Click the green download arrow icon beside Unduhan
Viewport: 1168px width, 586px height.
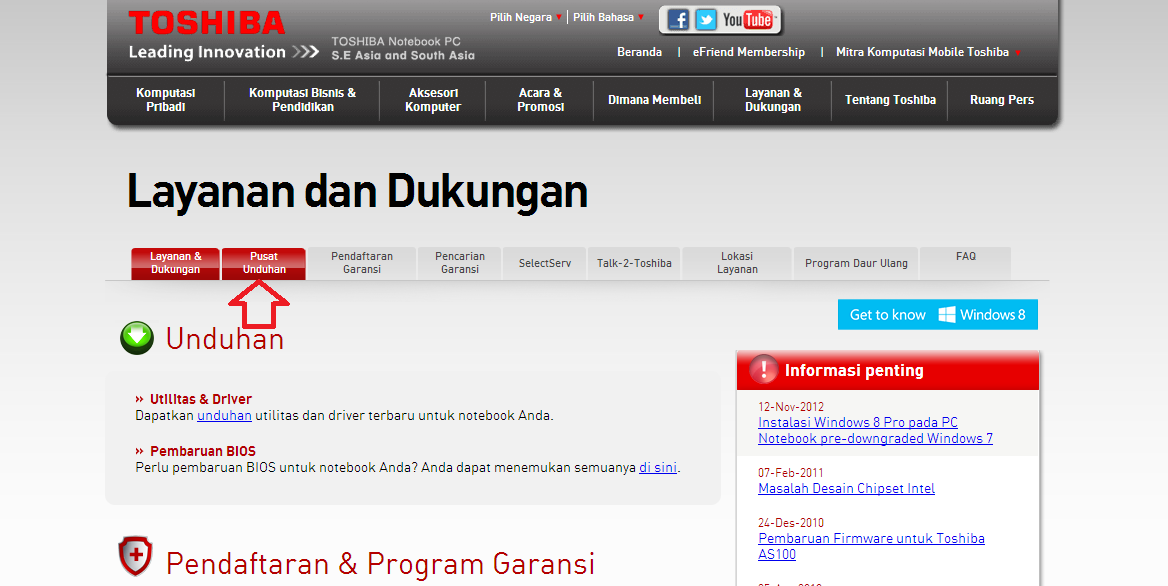click(137, 338)
